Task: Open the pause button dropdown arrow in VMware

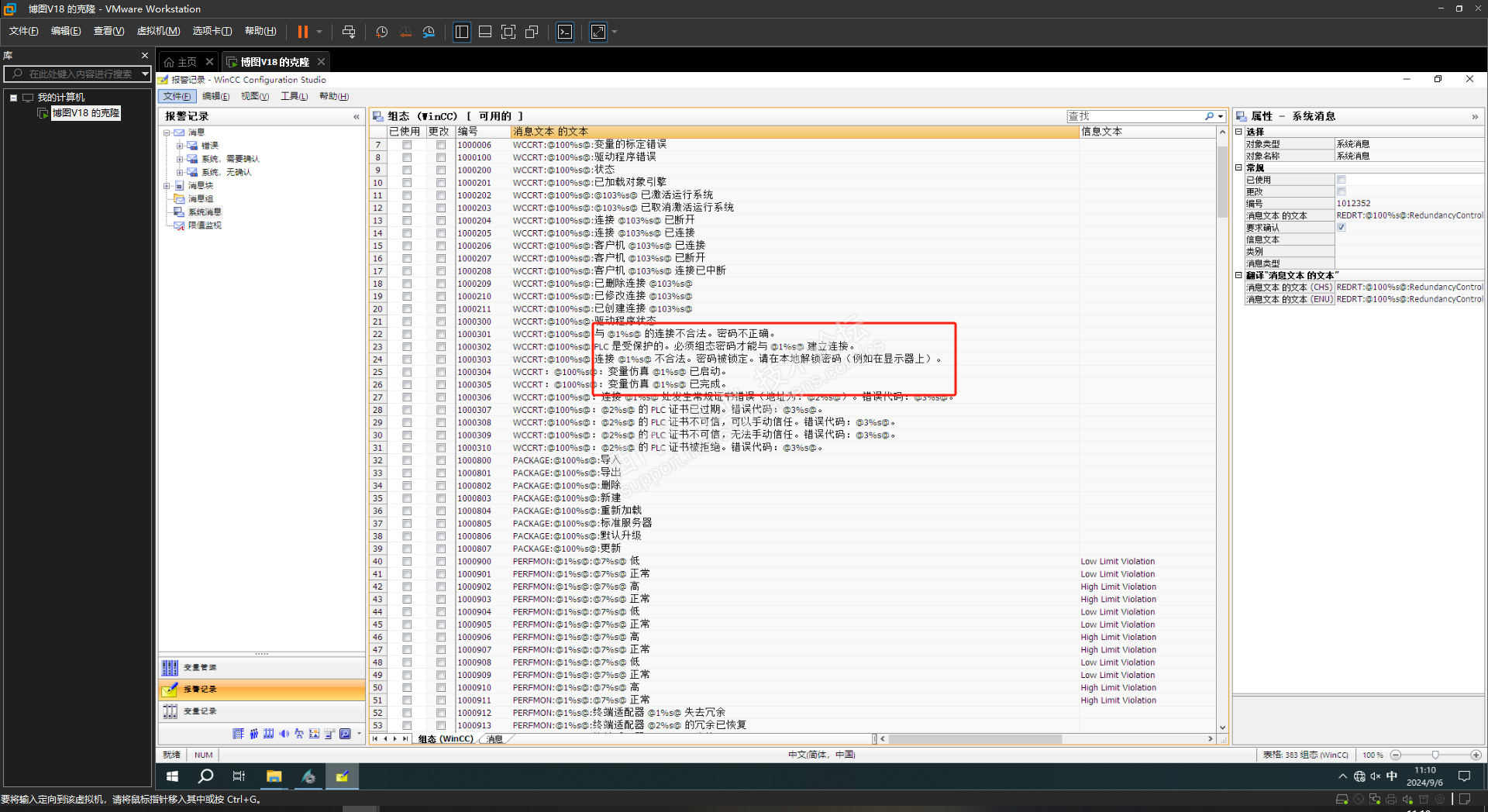Action: pos(319,32)
